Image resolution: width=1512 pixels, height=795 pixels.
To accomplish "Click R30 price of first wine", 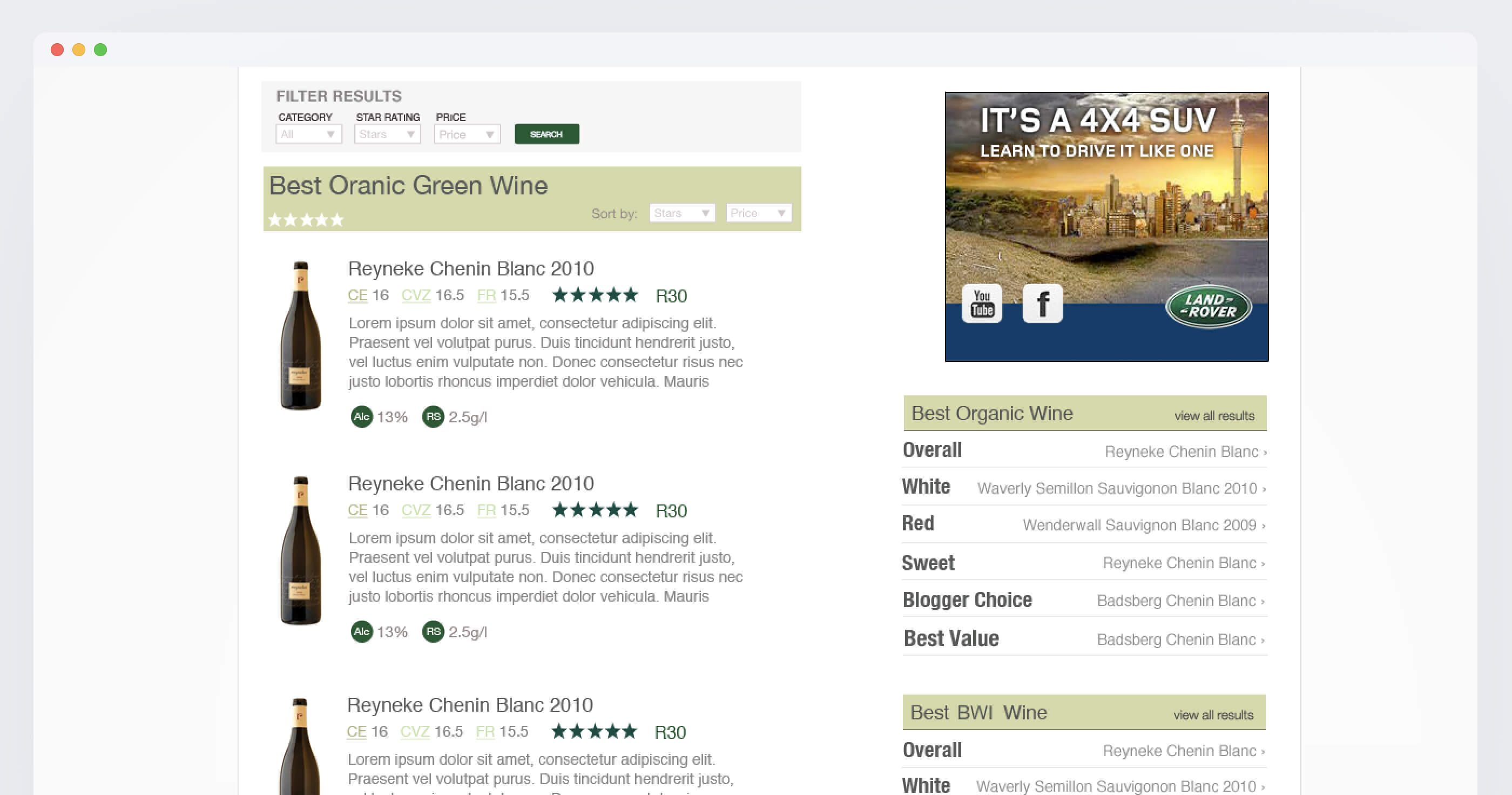I will click(x=671, y=296).
